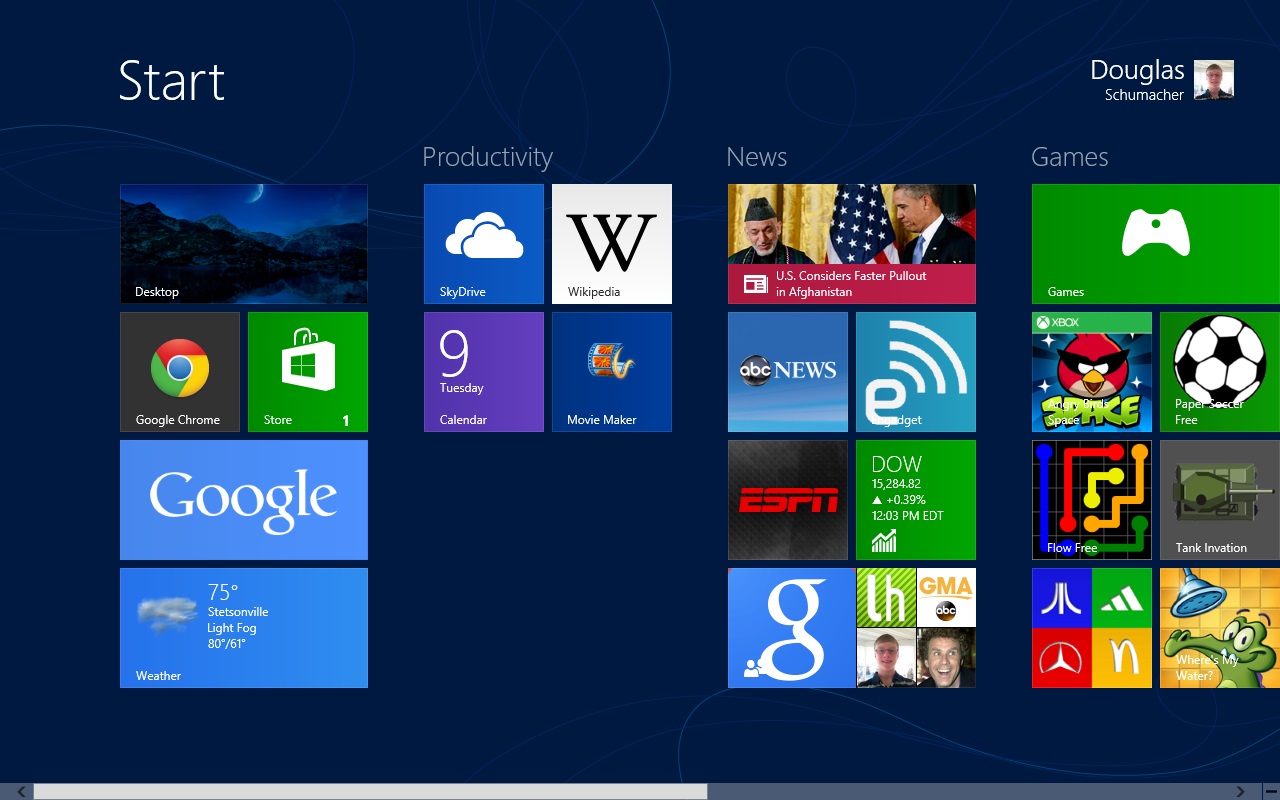This screenshot has height=800, width=1280.
Task: Open the green Store tile
Action: [308, 372]
